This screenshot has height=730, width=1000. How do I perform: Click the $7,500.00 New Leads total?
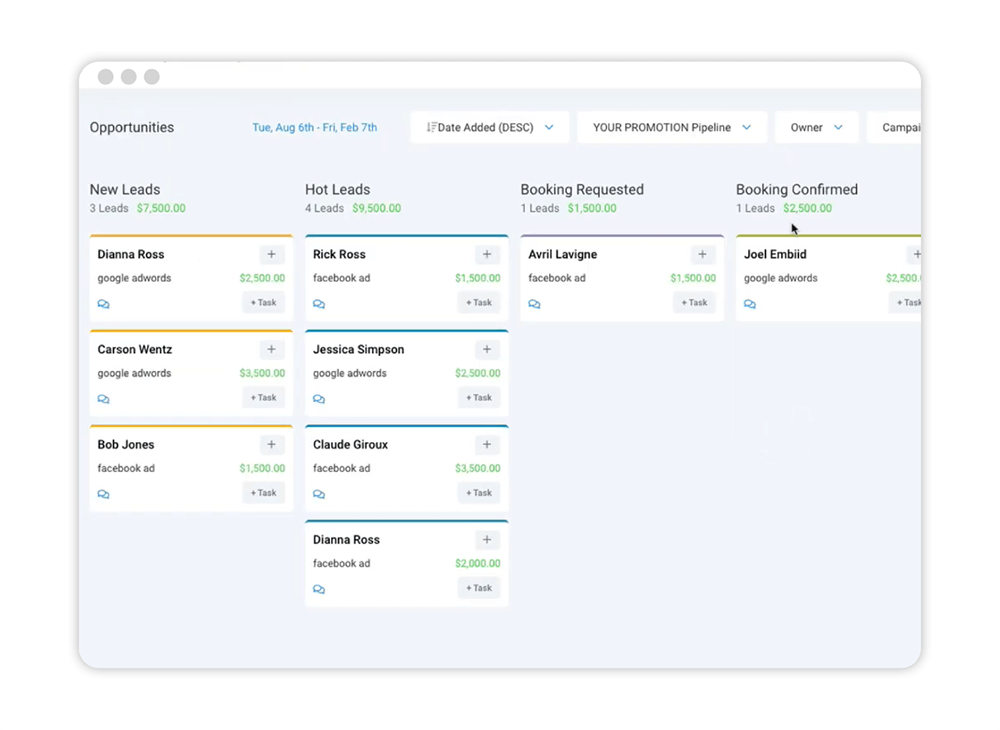161,208
